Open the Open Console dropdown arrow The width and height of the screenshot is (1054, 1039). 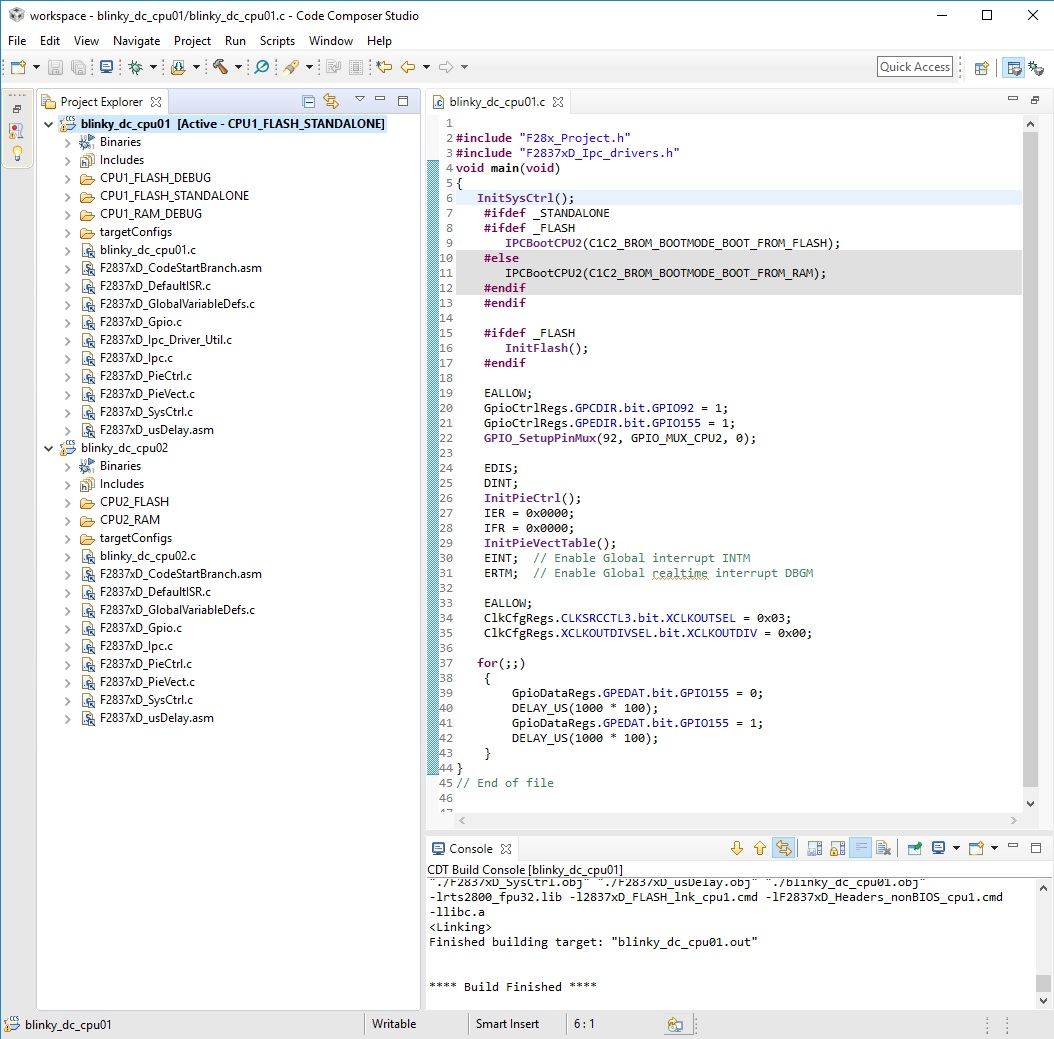[993, 847]
